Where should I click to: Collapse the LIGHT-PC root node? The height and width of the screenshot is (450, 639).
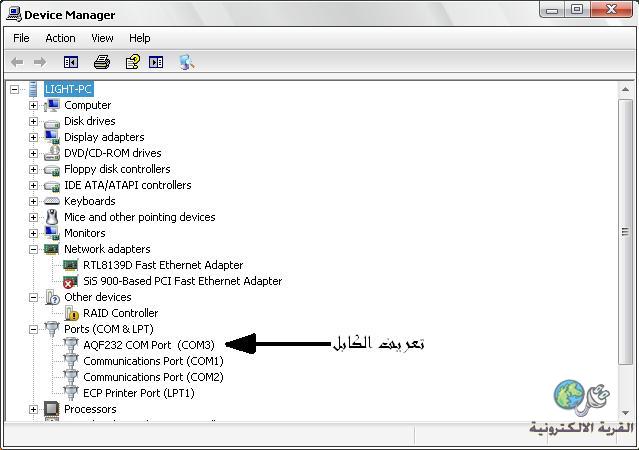(x=15, y=89)
